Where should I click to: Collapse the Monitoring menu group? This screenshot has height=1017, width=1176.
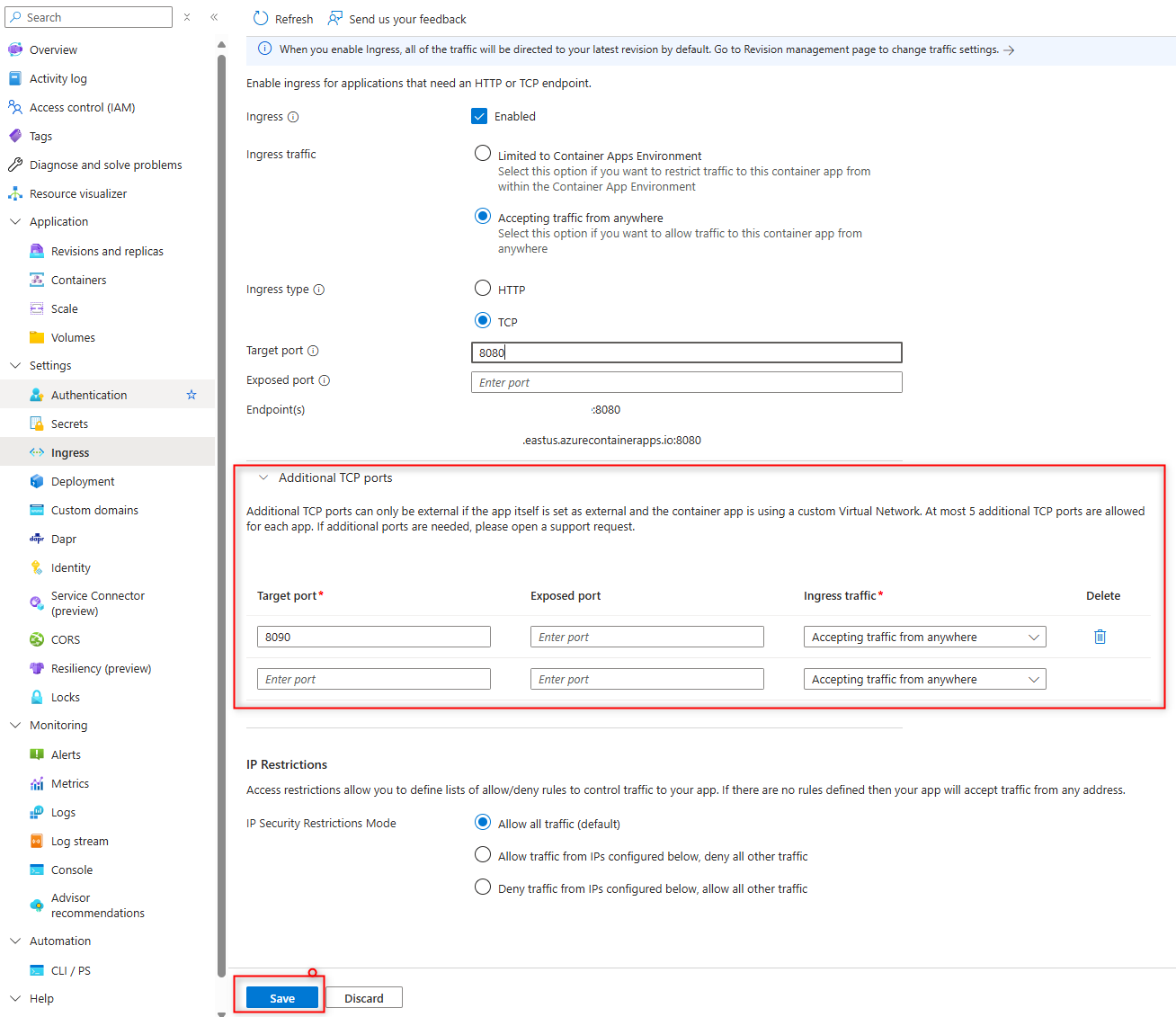15,725
